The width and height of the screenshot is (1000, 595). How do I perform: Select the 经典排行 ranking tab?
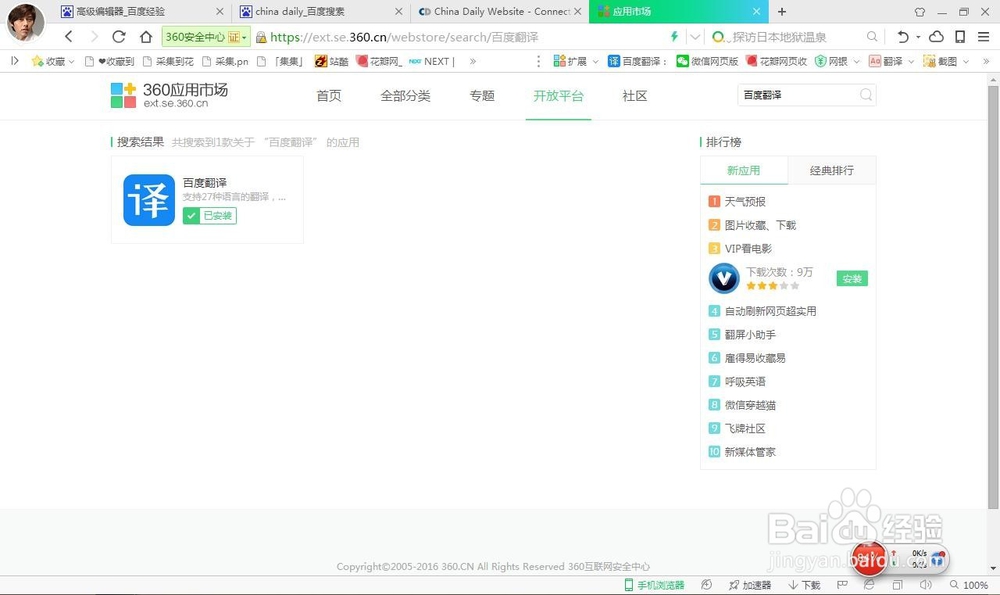(x=832, y=170)
